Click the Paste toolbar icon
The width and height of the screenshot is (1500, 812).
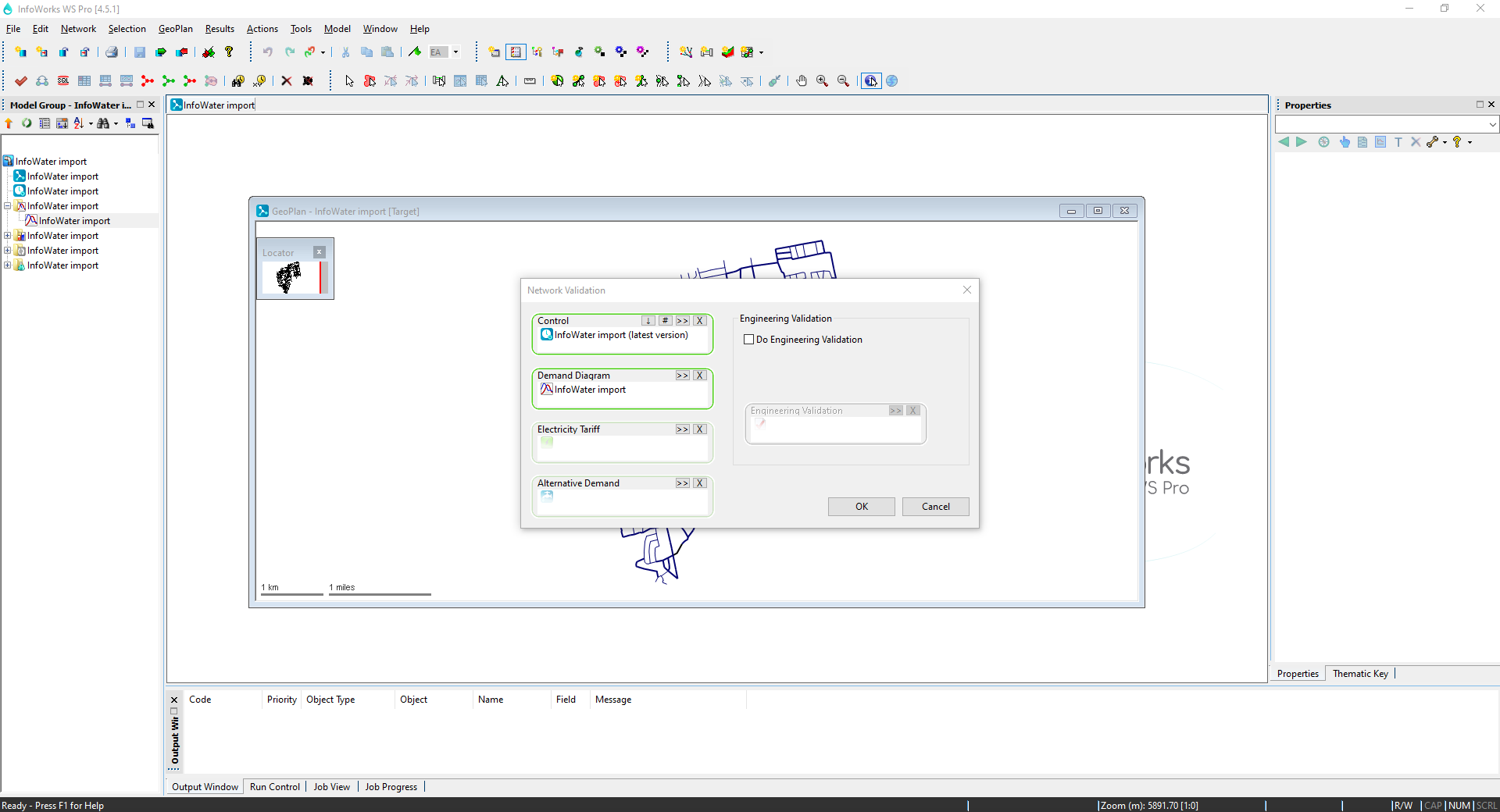pos(387,52)
